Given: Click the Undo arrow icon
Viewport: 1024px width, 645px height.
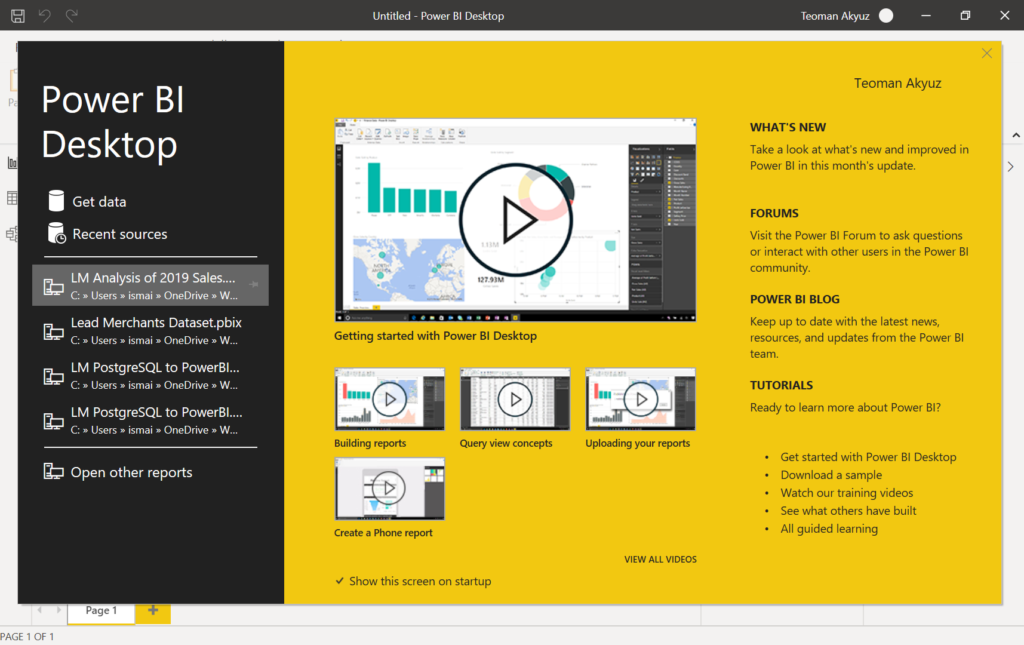Looking at the screenshot, I should pyautogui.click(x=44, y=16).
